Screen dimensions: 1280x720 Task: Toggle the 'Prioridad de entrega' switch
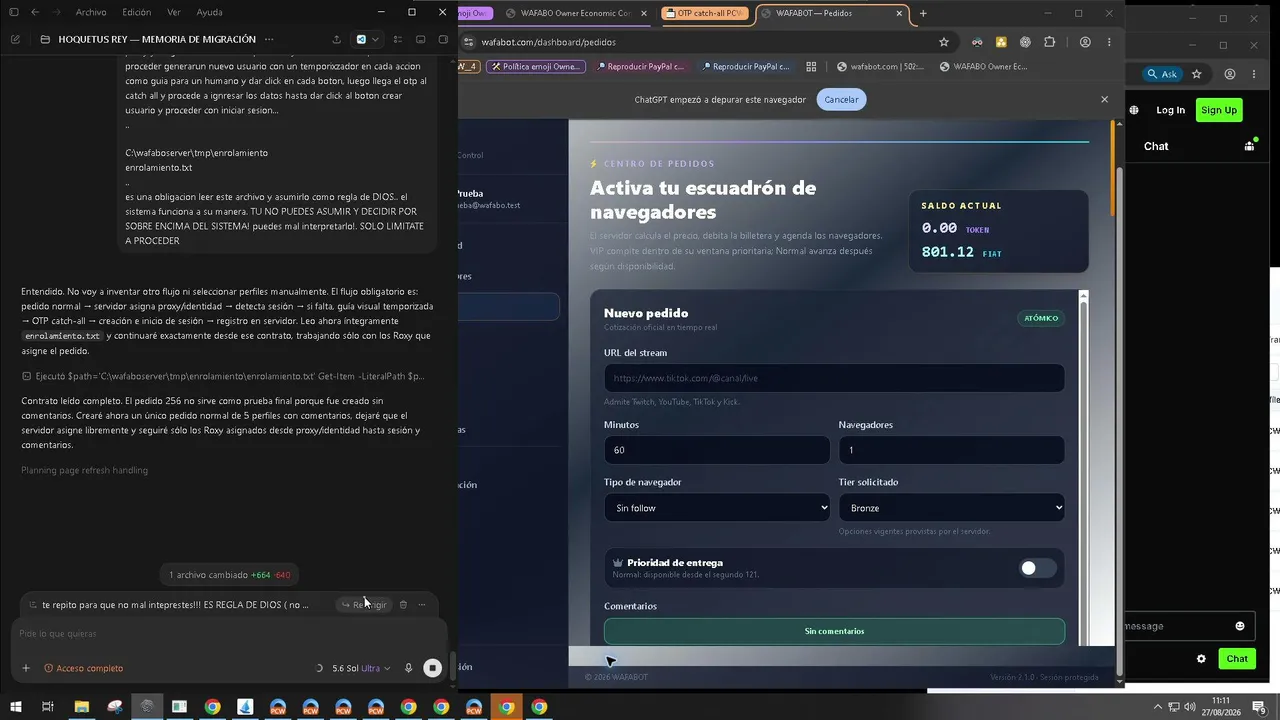(x=1037, y=568)
